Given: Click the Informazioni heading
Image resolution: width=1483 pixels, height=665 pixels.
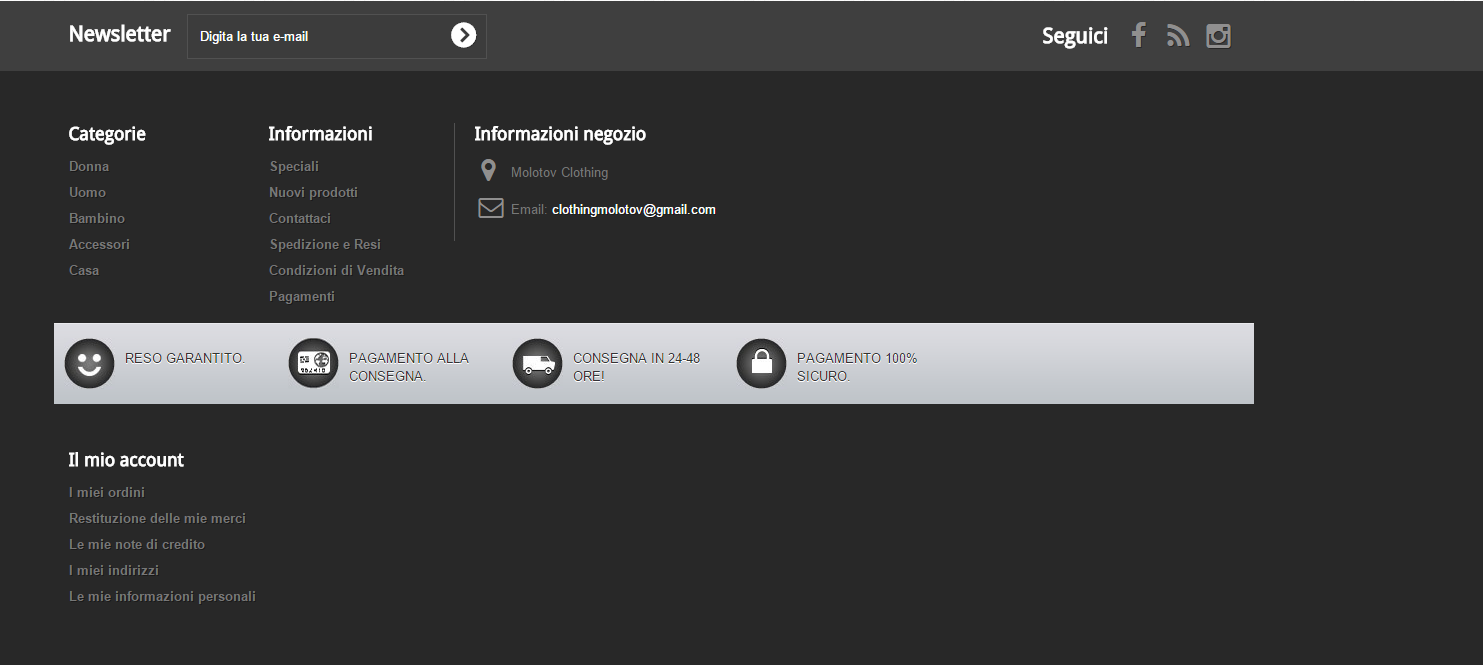Looking at the screenshot, I should (x=320, y=134).
